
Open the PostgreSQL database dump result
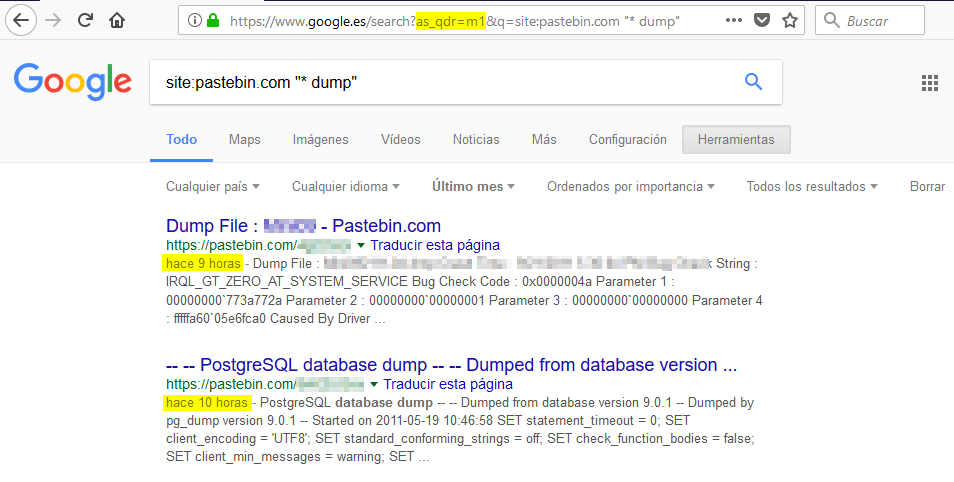click(451, 364)
